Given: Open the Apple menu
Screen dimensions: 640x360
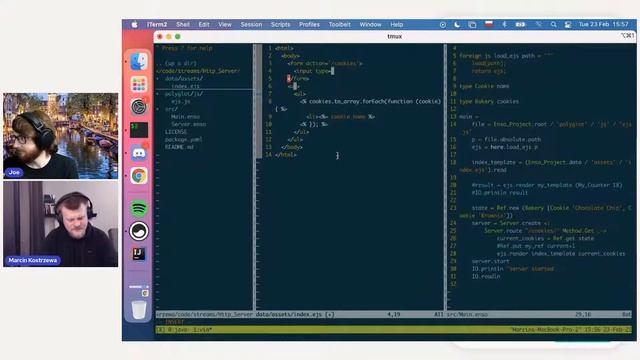Looking at the screenshot, I should [134, 24].
